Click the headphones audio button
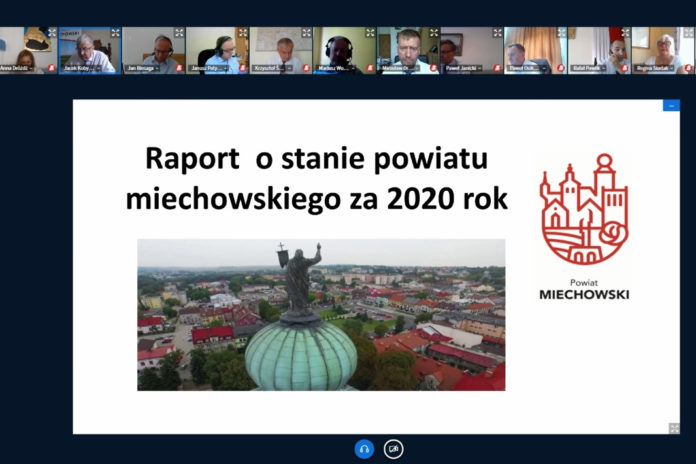This screenshot has width=696, height=464. 364,449
